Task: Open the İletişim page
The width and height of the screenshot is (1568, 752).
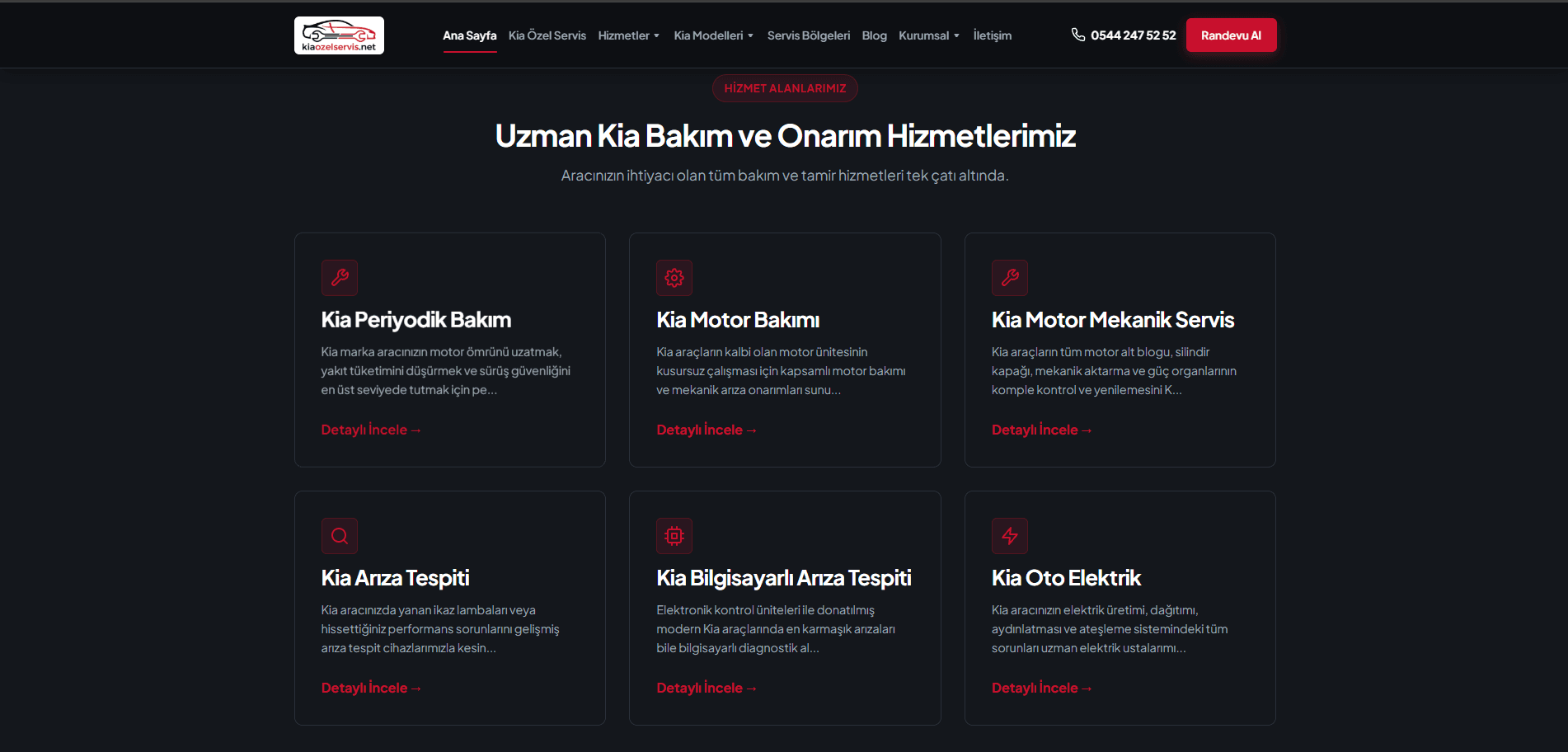Action: coord(993,35)
